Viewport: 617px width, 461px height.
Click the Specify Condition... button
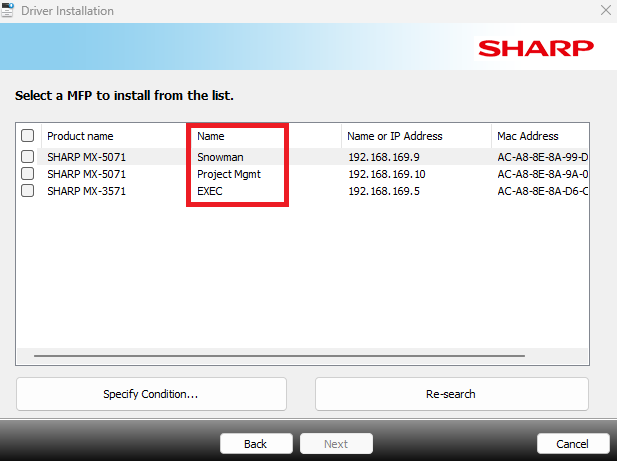(151, 394)
